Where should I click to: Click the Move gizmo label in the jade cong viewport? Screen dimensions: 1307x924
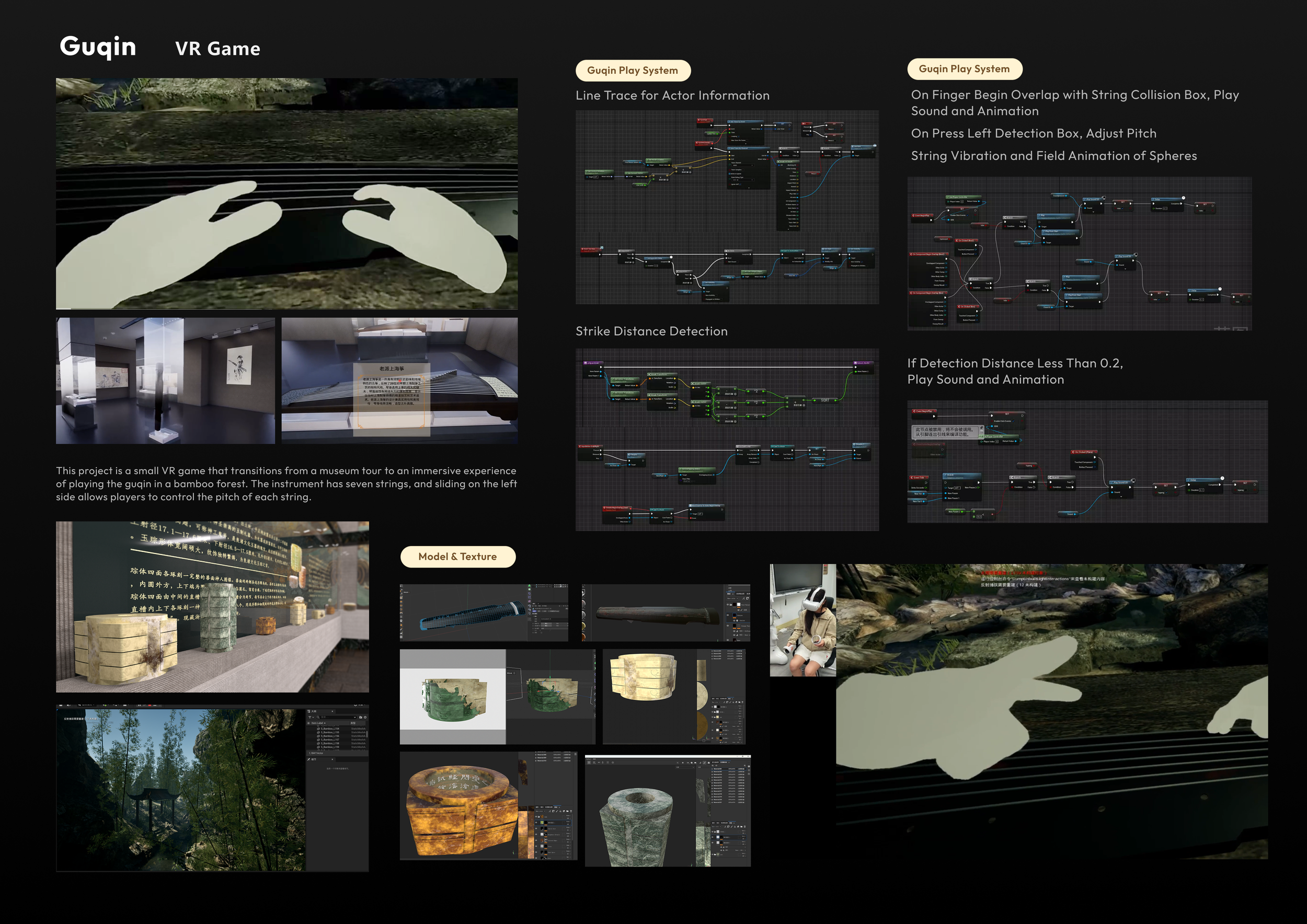click(x=511, y=673)
